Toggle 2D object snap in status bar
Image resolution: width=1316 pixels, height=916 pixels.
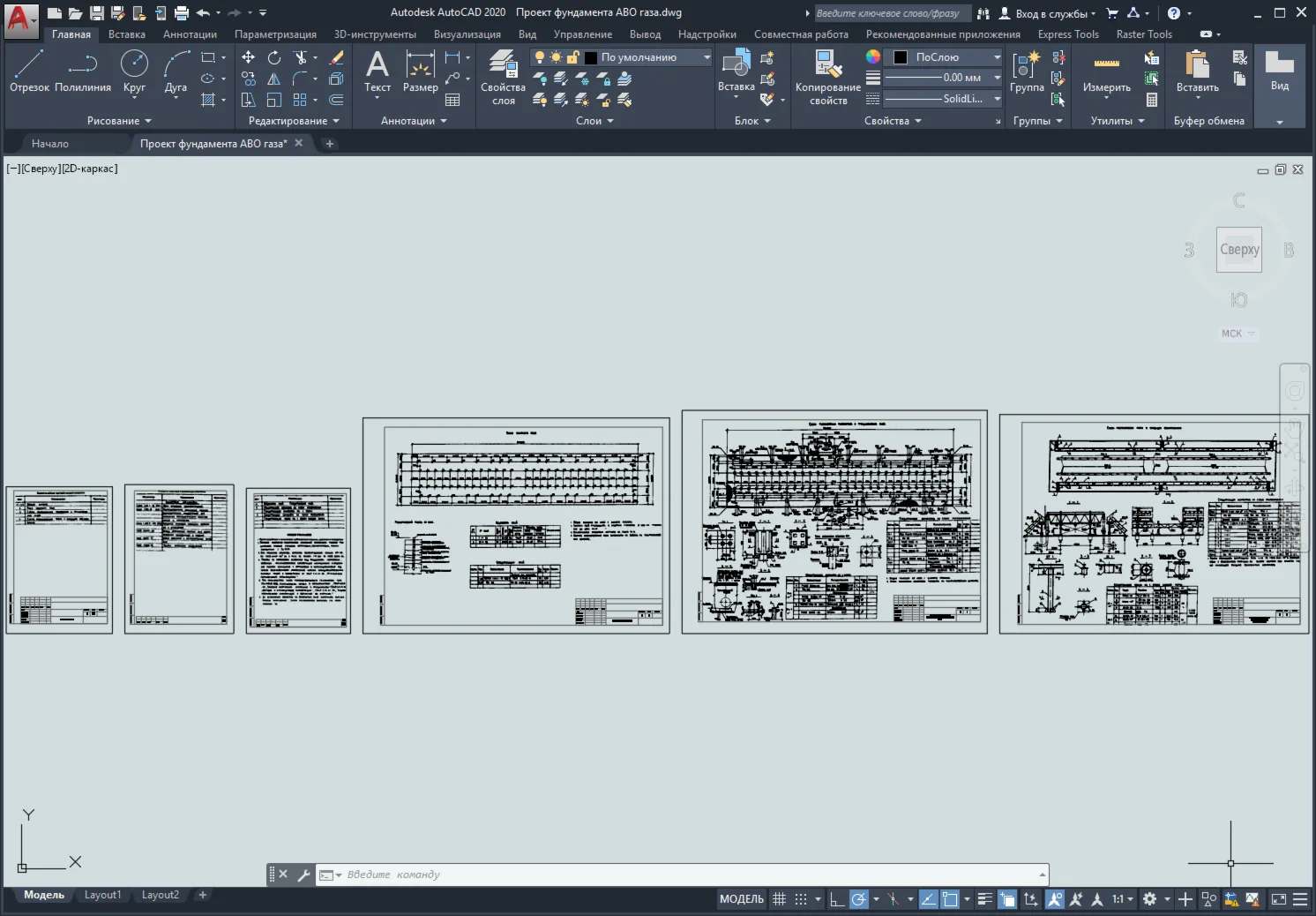(x=950, y=899)
